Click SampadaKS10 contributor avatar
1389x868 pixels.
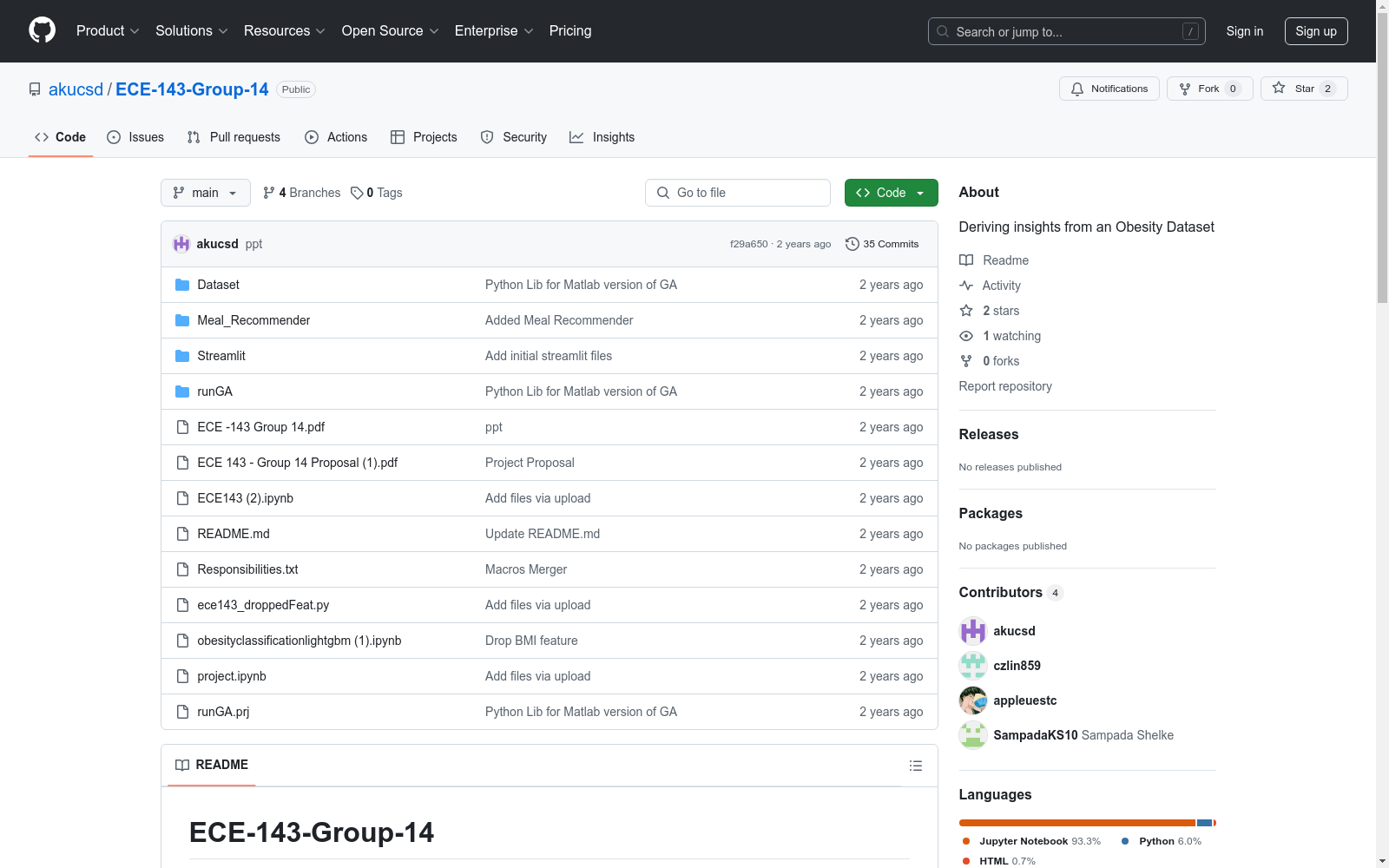973,735
